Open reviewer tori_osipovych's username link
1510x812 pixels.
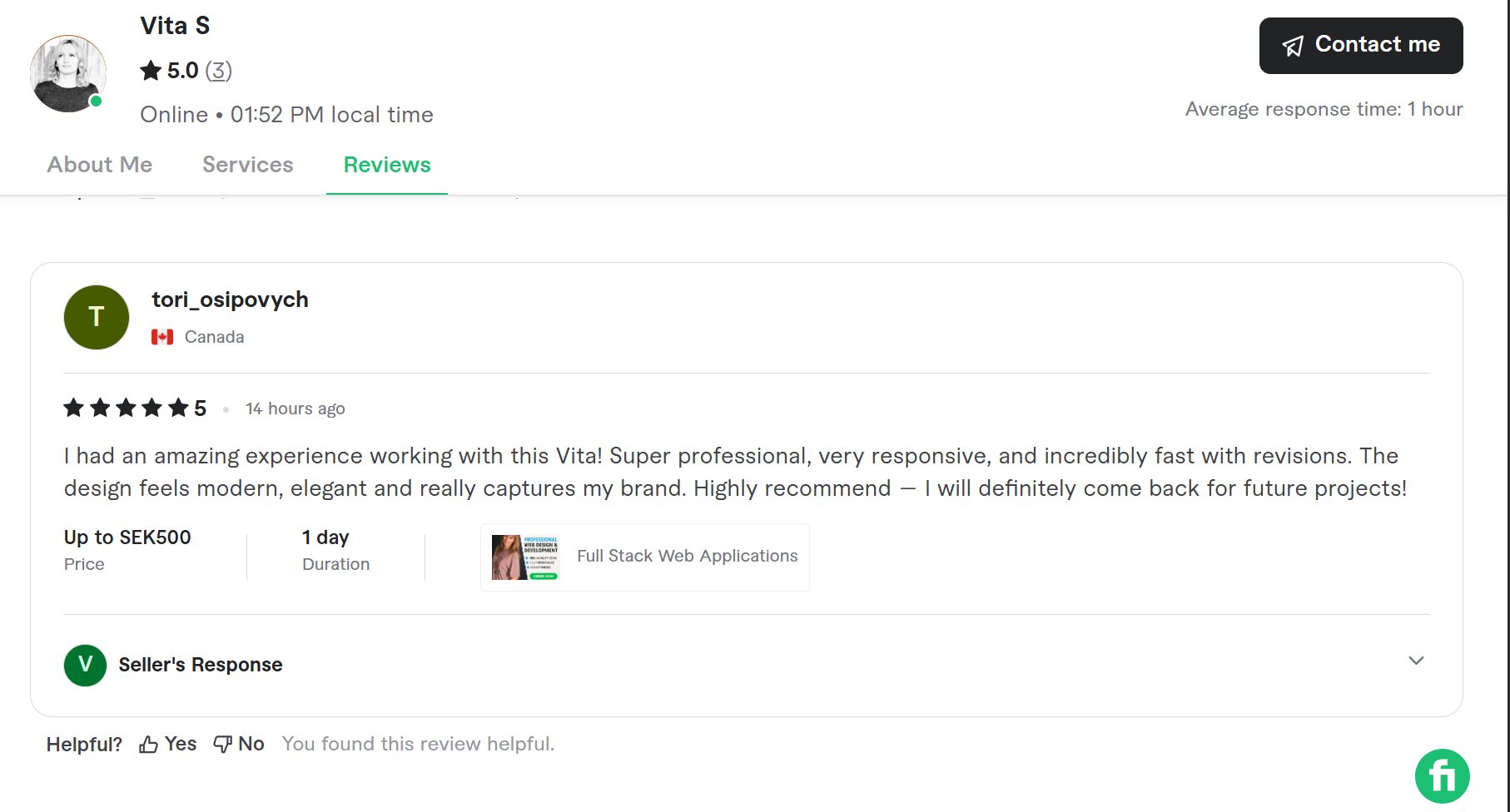(230, 300)
